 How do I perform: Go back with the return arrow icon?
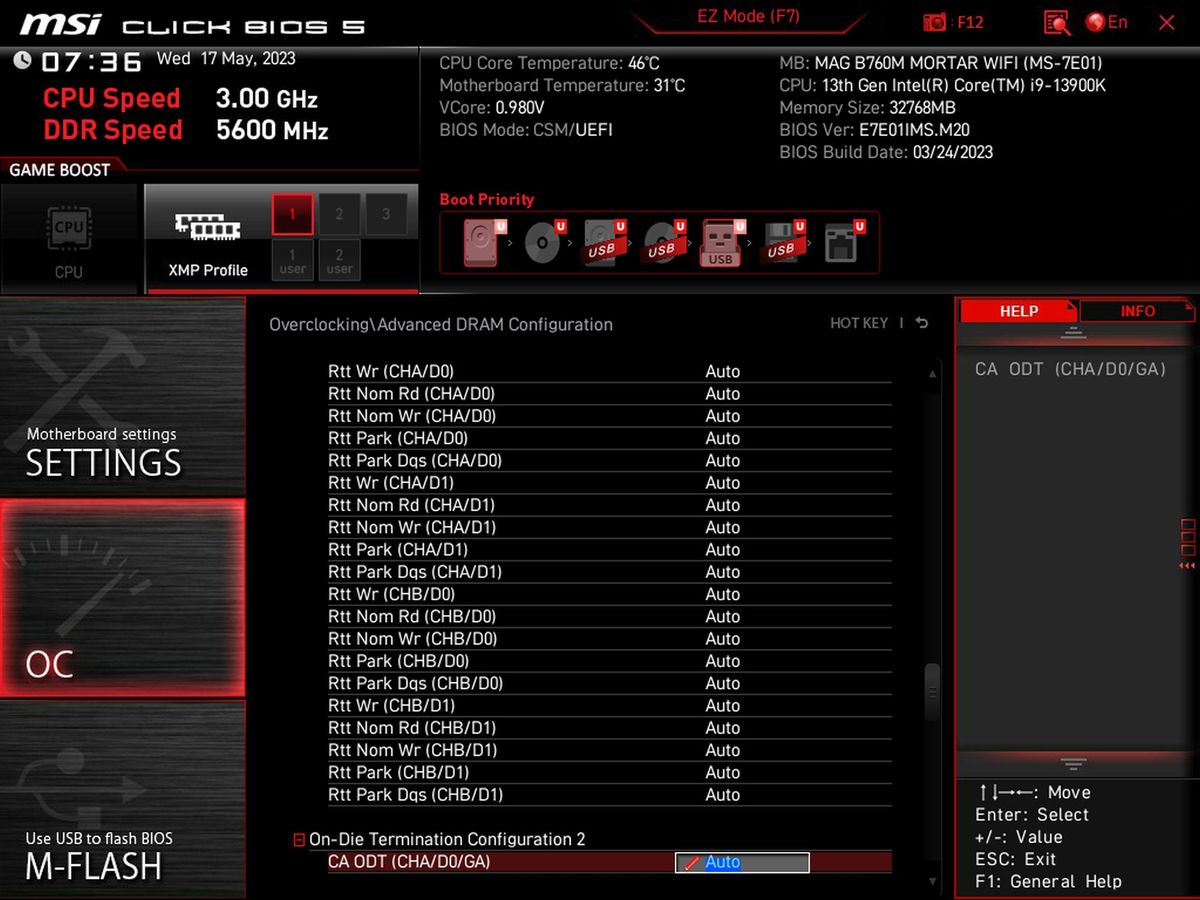click(921, 323)
